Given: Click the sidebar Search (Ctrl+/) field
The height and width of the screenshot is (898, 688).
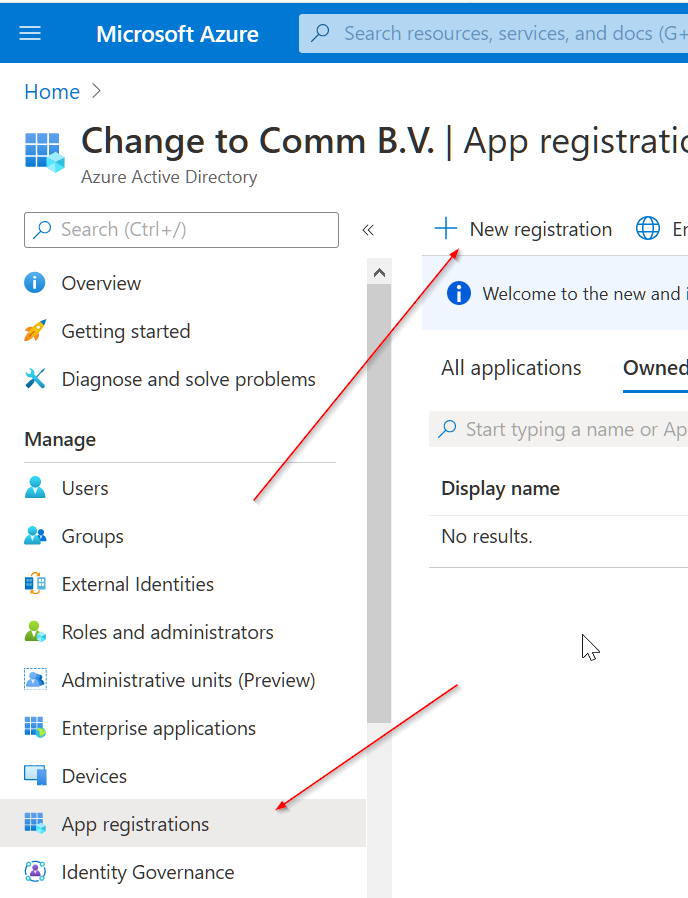Looking at the screenshot, I should click(x=181, y=230).
